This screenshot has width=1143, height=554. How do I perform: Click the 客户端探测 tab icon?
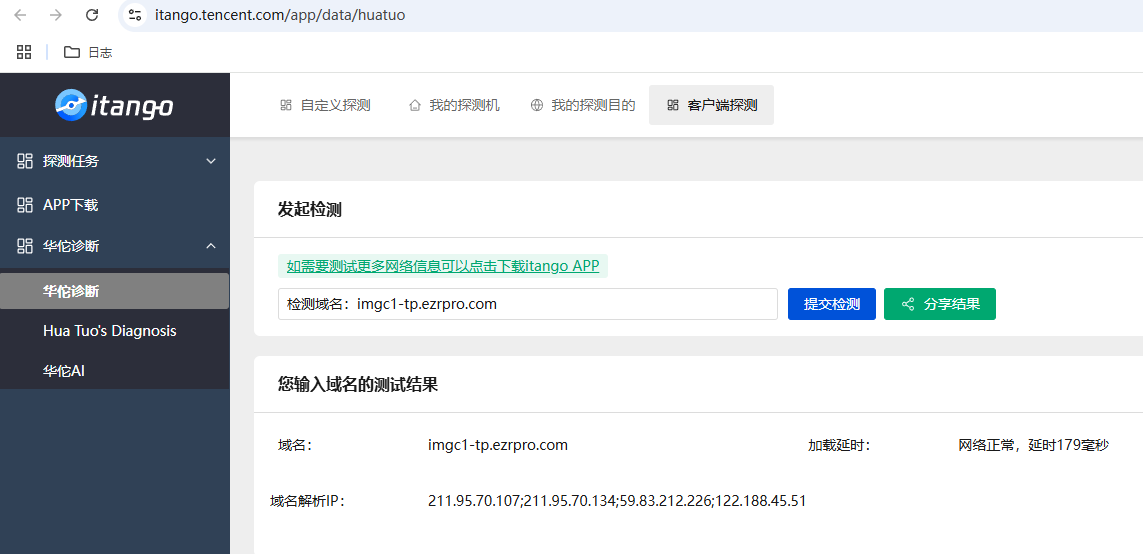(673, 105)
